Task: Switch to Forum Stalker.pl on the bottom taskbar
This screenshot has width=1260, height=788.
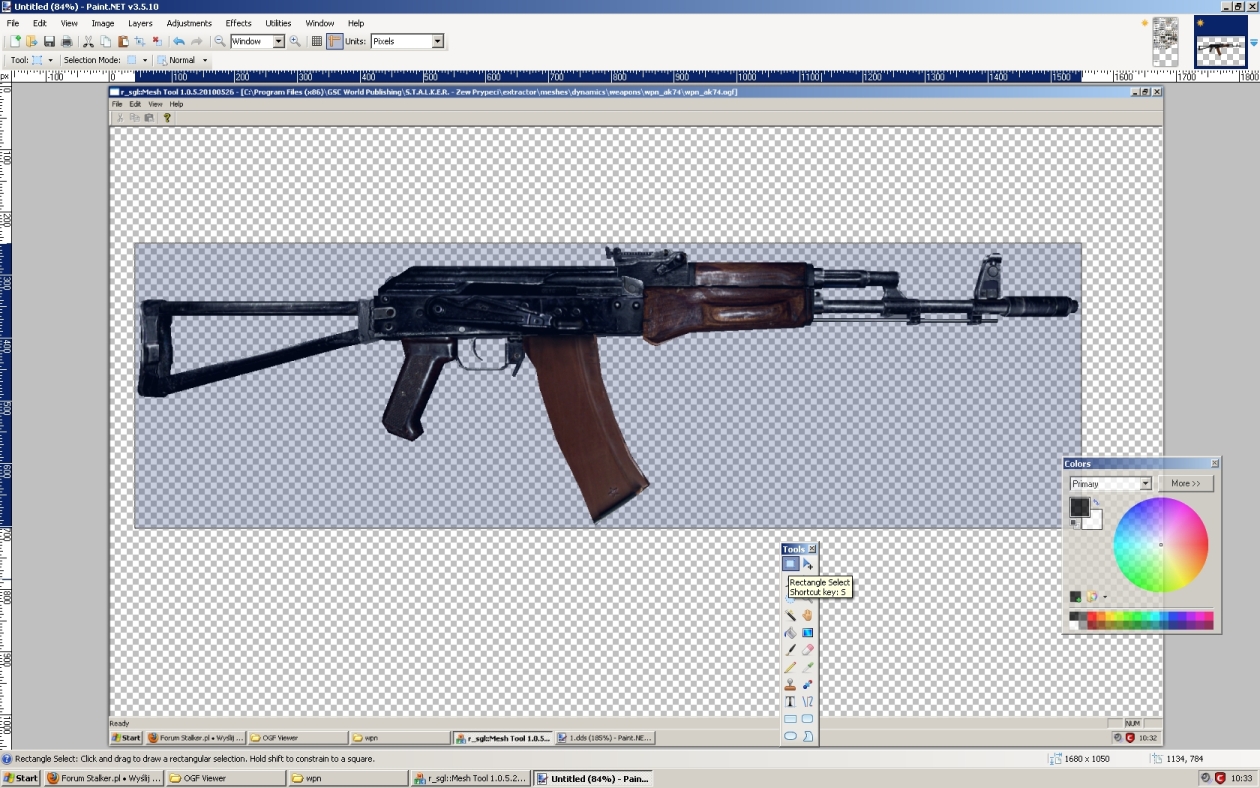Action: (103, 778)
